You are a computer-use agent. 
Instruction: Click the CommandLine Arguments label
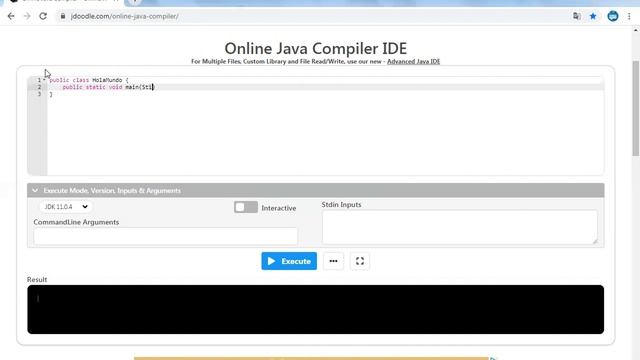click(76, 222)
